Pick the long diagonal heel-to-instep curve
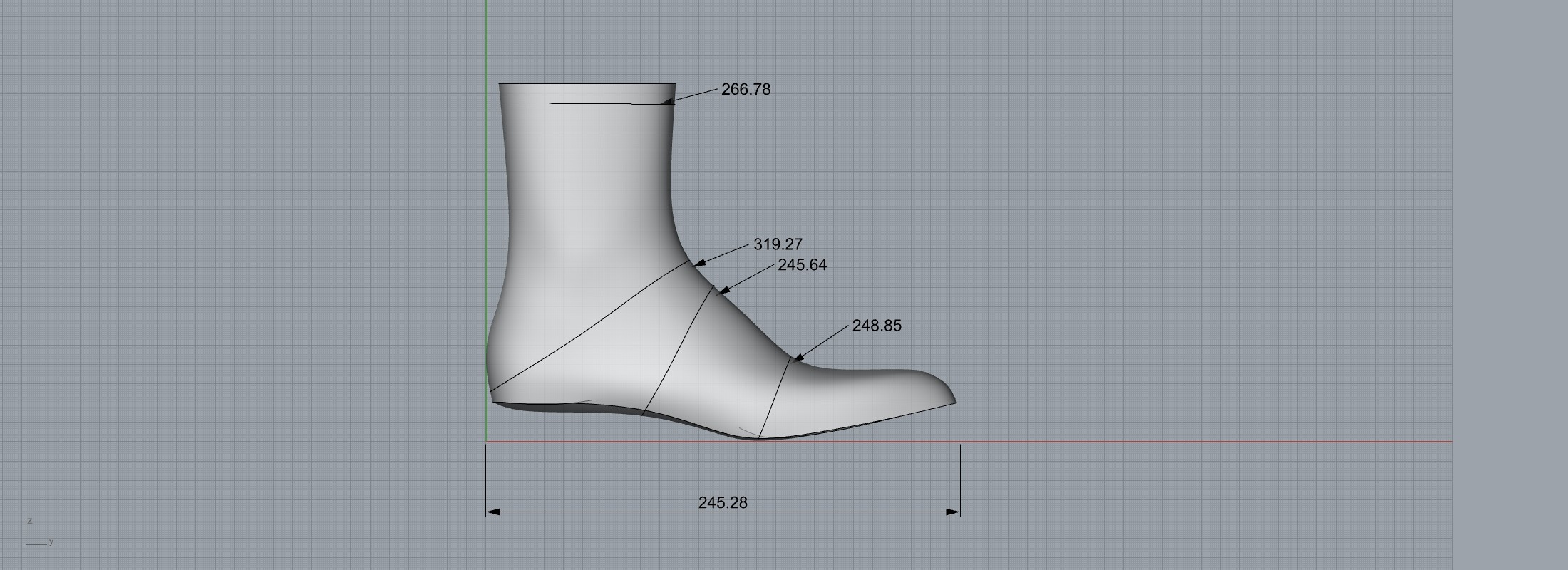Image resolution: width=1568 pixels, height=570 pixels. (x=592, y=328)
